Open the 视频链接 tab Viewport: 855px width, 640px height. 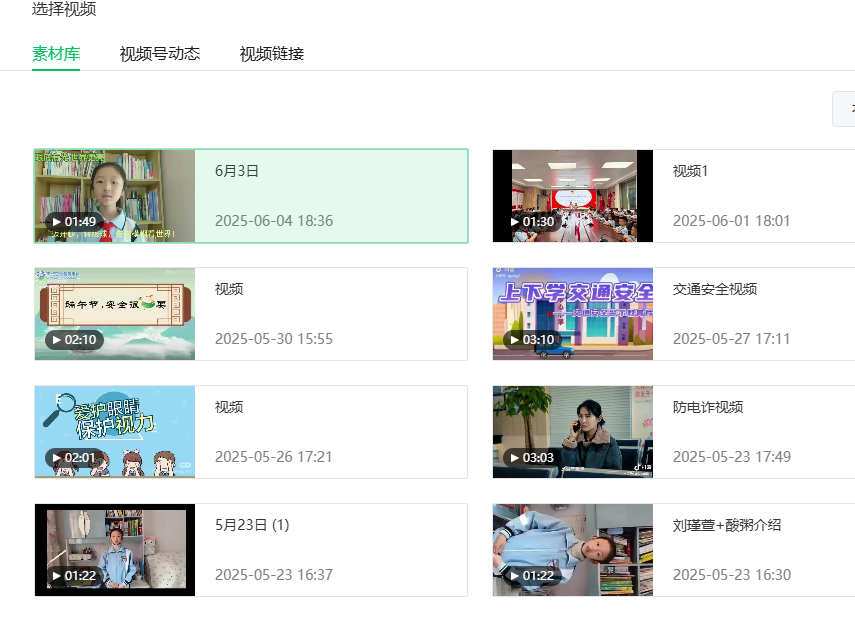click(x=272, y=53)
